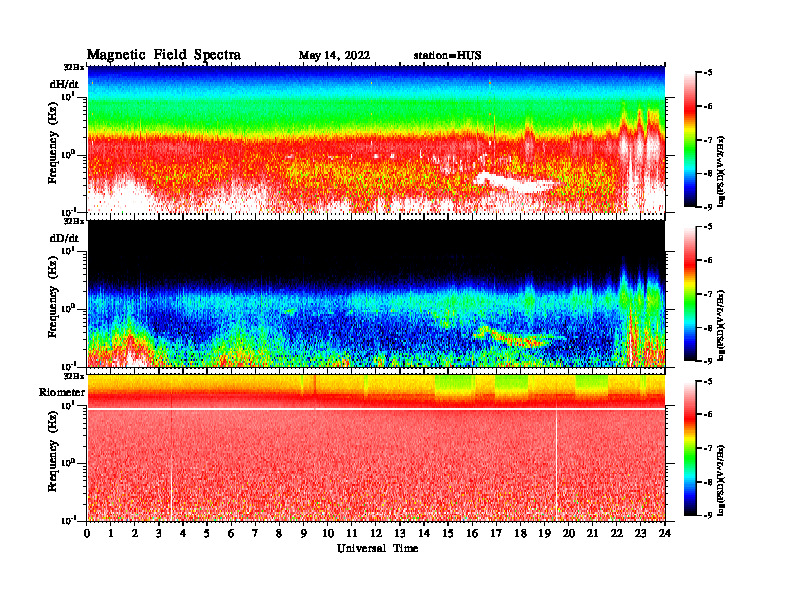Click the hour "14" tick label on time axis
The image size is (792, 612).
pyautogui.click(x=424, y=533)
